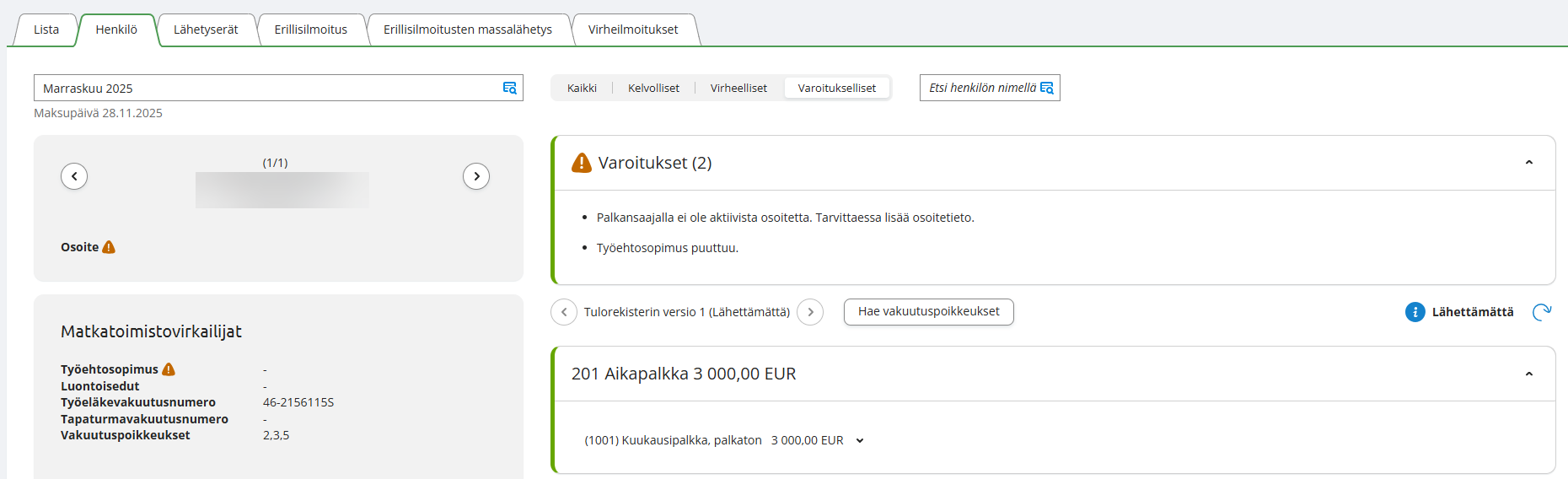Click the Osoite warning icon
The height and width of the screenshot is (479, 1568).
point(109,247)
